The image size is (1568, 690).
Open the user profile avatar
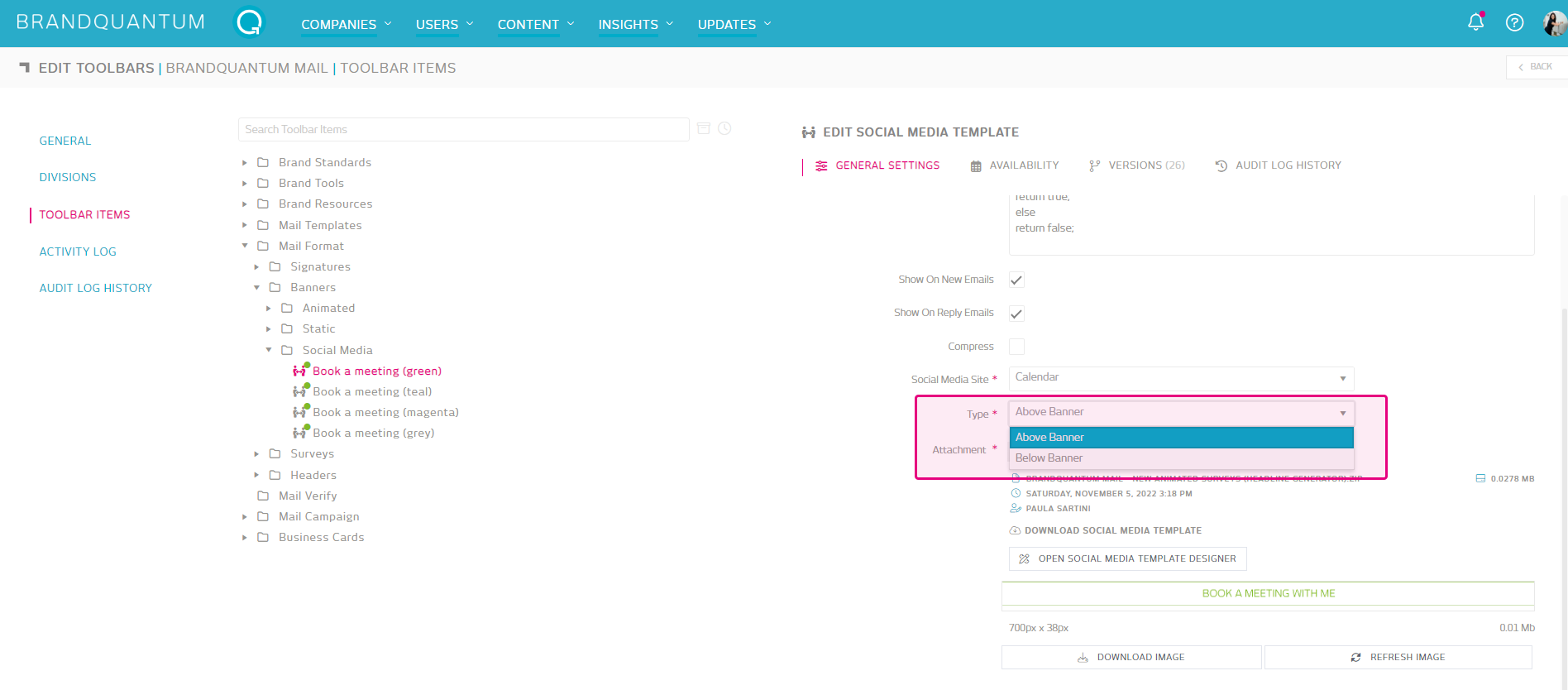click(1555, 23)
